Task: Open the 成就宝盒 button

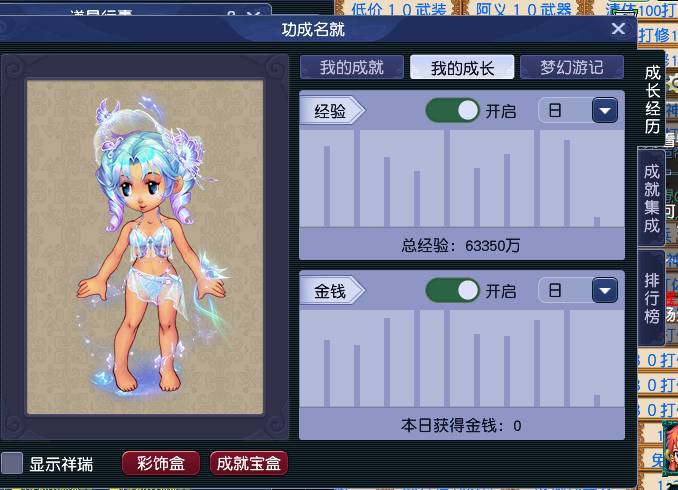Action: (249, 464)
